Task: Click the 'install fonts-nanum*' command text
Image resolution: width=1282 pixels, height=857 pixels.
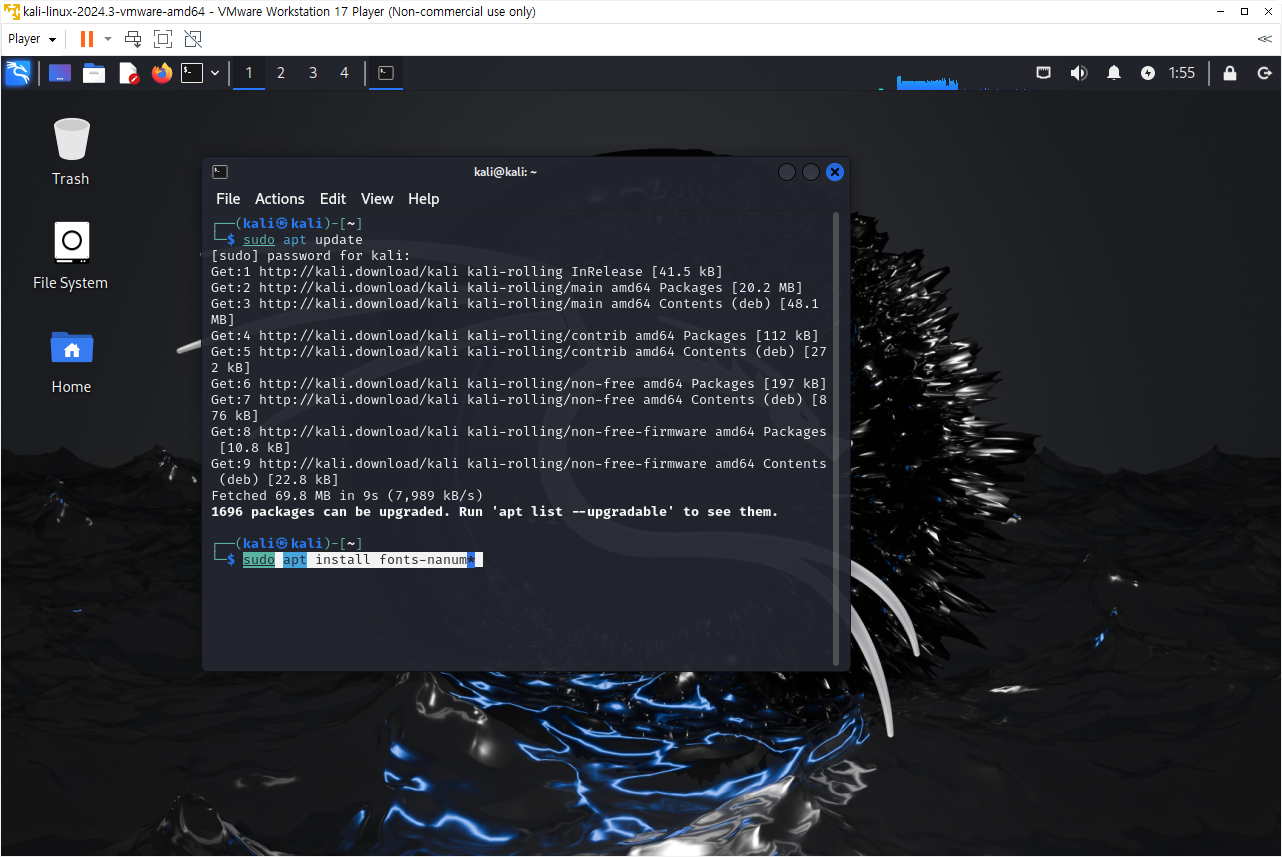Action: (395, 560)
